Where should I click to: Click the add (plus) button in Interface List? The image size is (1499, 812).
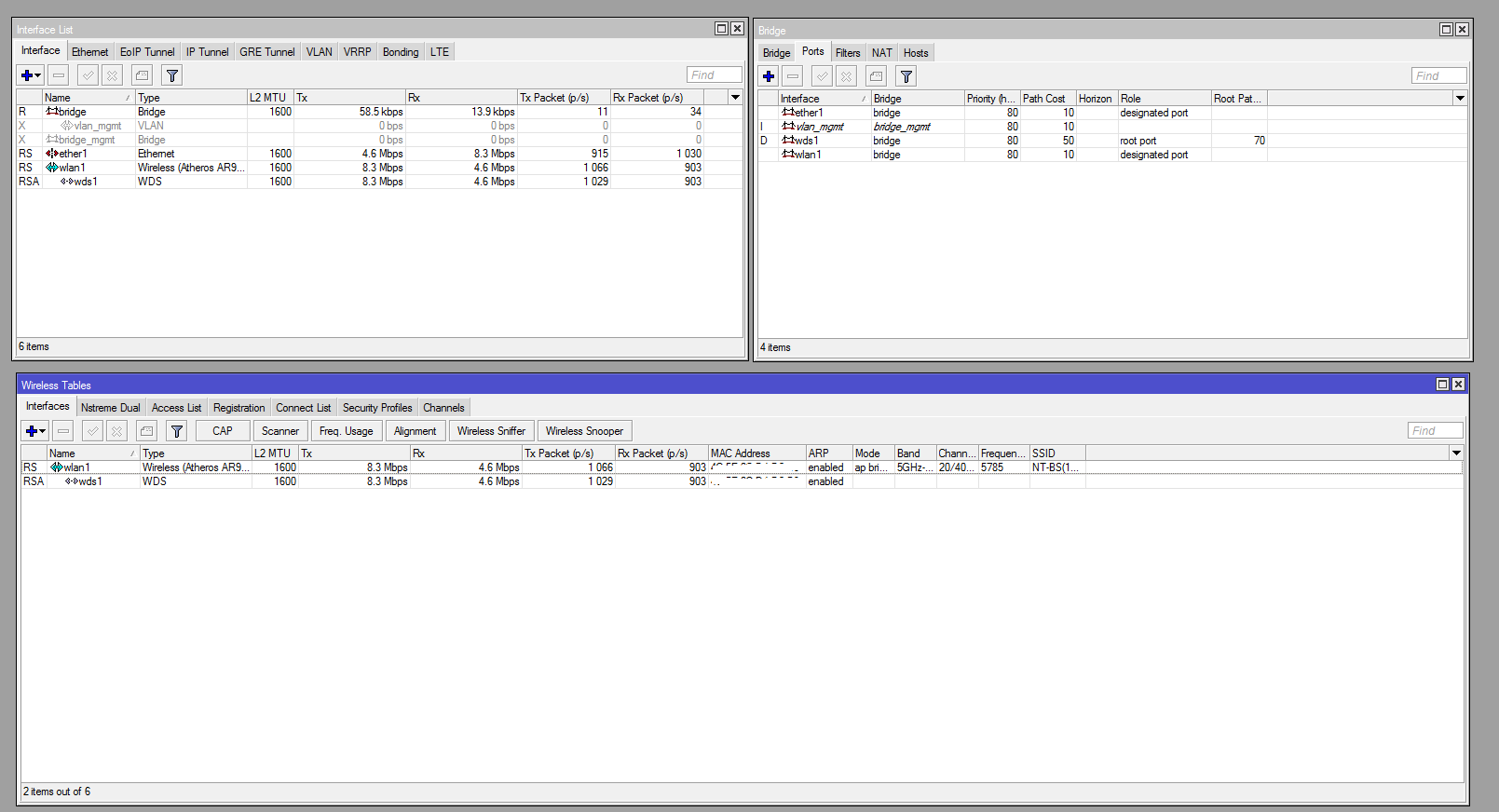(x=27, y=75)
